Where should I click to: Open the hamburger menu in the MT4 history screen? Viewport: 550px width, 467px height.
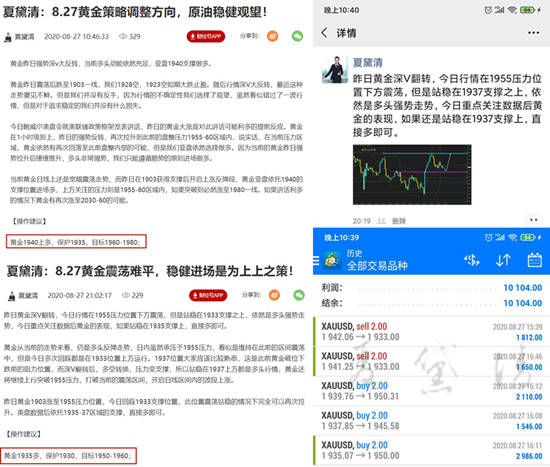(x=316, y=260)
